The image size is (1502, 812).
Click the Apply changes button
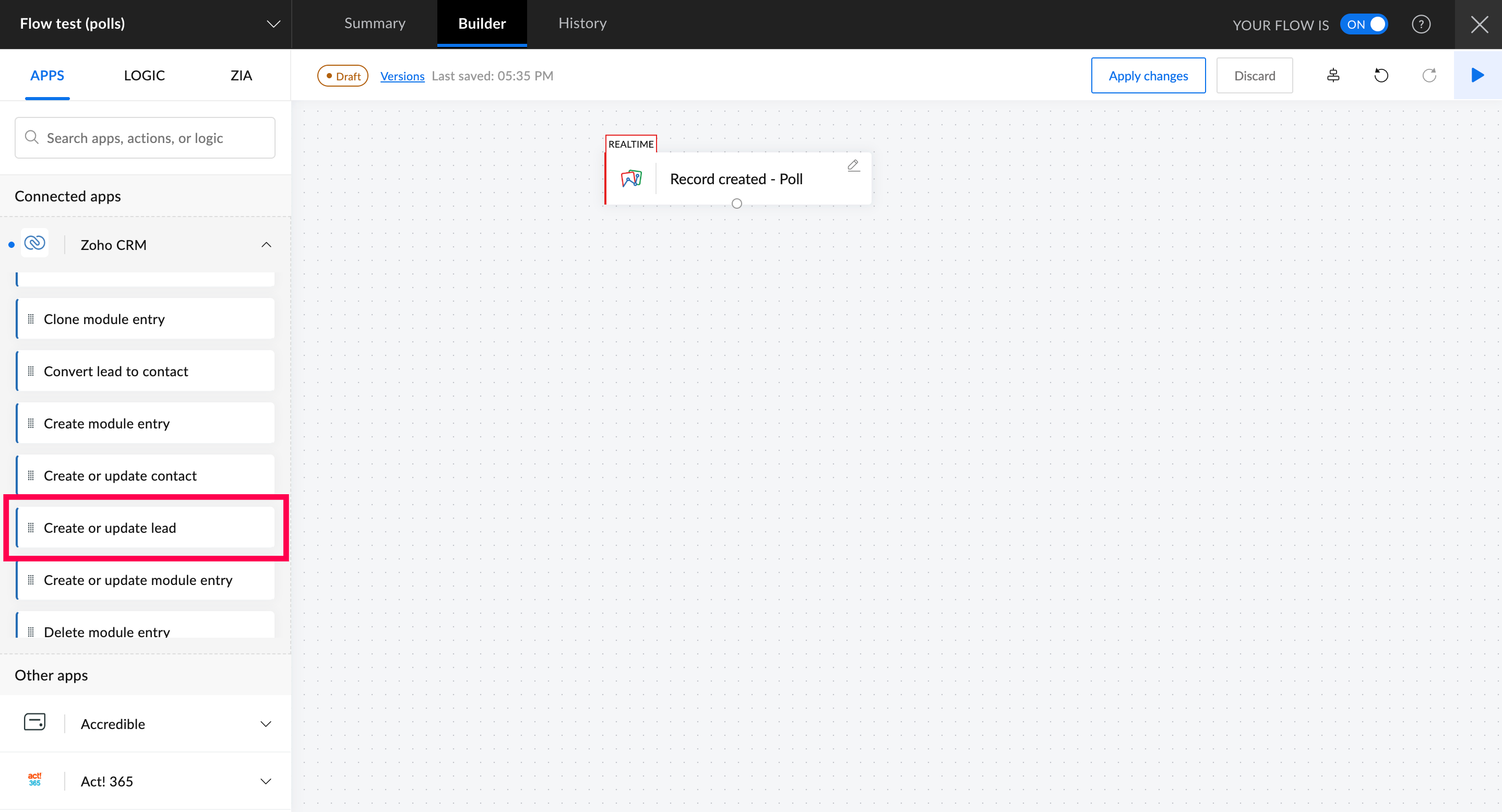[1148, 76]
